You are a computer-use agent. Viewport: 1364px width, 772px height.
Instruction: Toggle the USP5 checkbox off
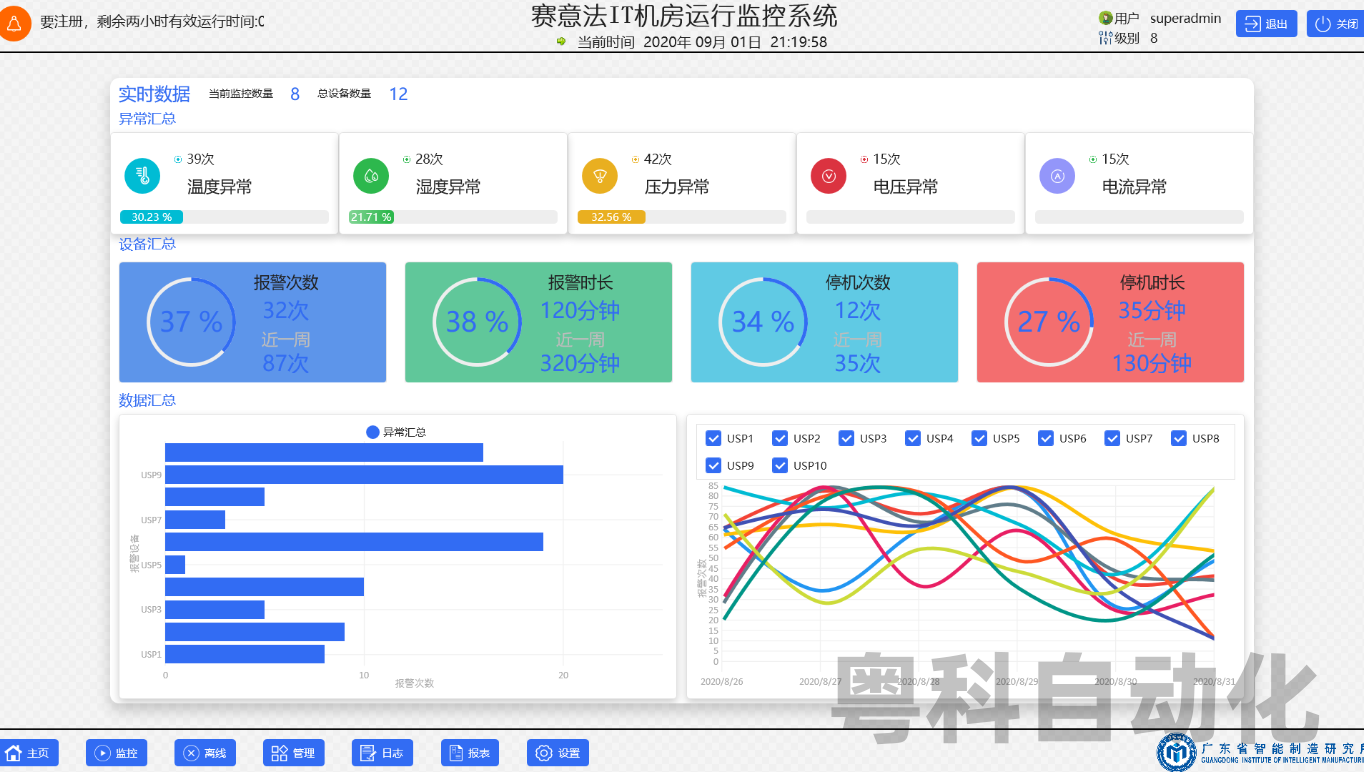[x=980, y=438]
